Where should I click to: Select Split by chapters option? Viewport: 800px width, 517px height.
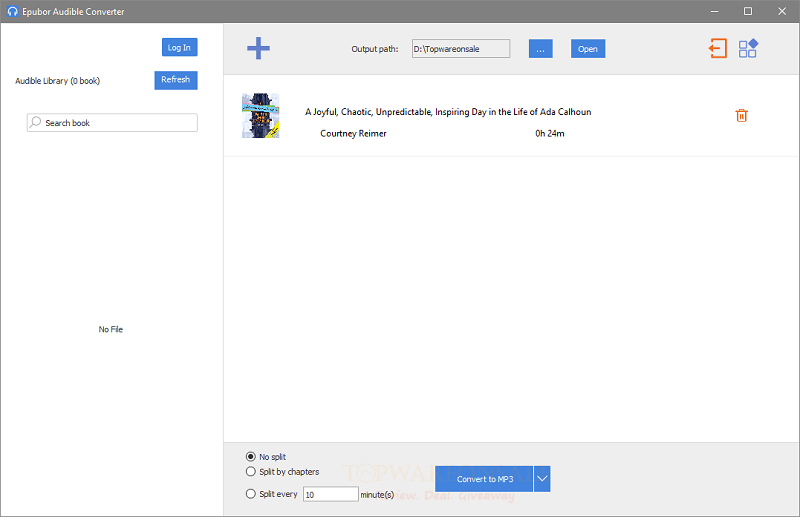click(251, 472)
